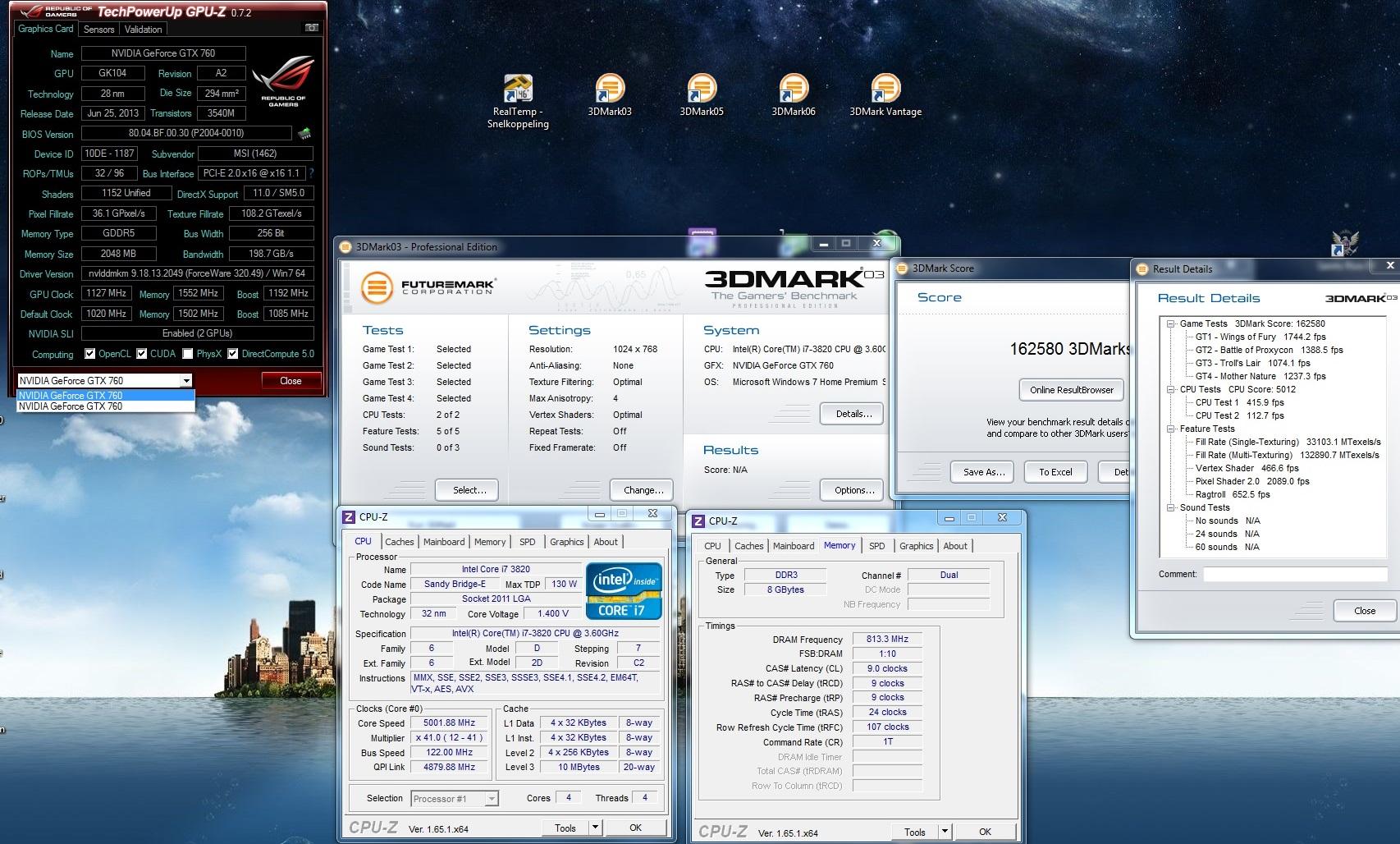The width and height of the screenshot is (1400, 844).
Task: Open the Tools dropdown arrow in CPU-Z CPU window
Action: point(595,828)
